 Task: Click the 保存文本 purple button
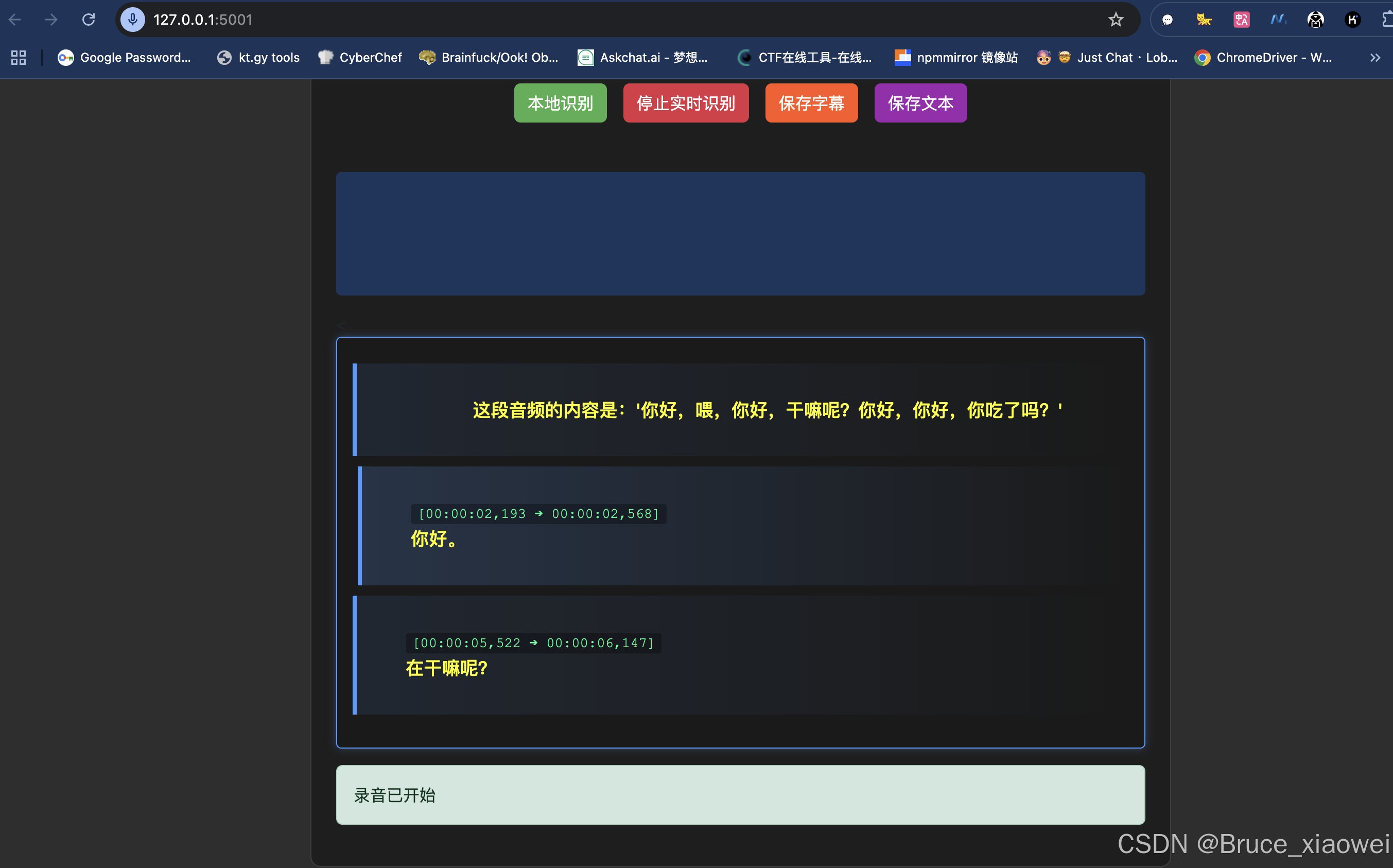(x=920, y=103)
